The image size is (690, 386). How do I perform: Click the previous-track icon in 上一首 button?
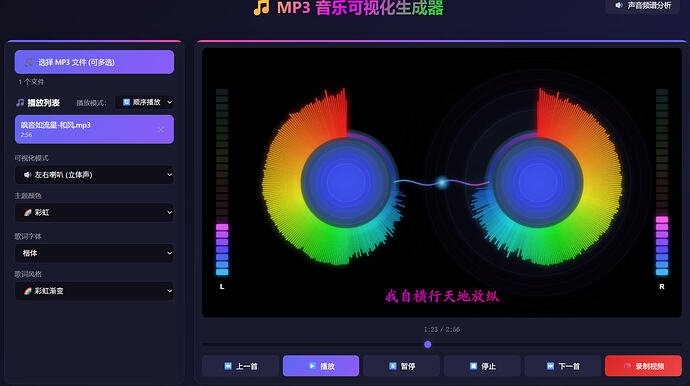click(228, 366)
